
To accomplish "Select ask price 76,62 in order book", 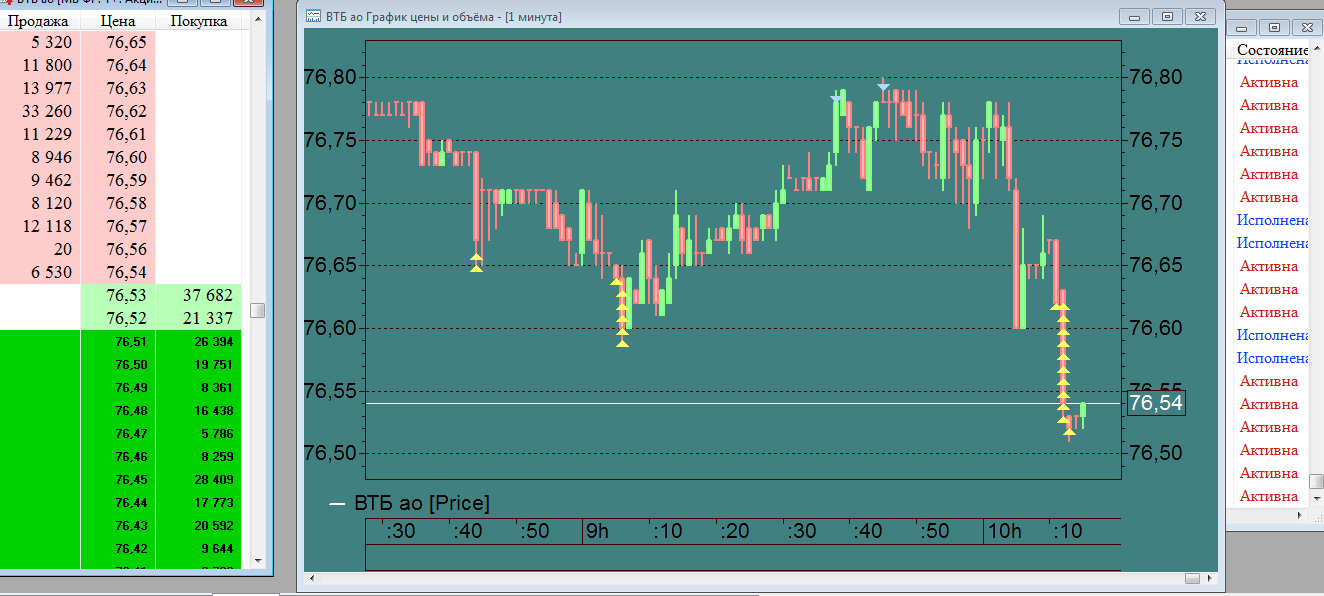I will [x=126, y=111].
